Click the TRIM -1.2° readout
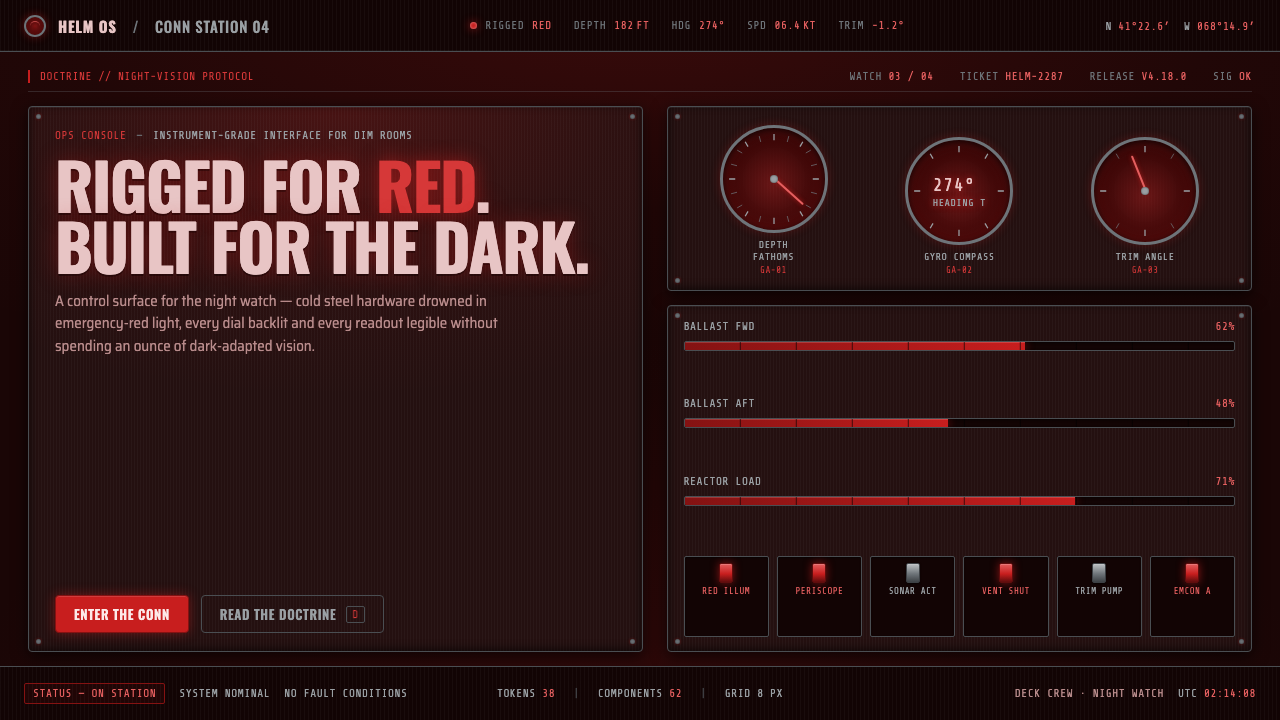This screenshot has width=1280, height=720. point(871,26)
